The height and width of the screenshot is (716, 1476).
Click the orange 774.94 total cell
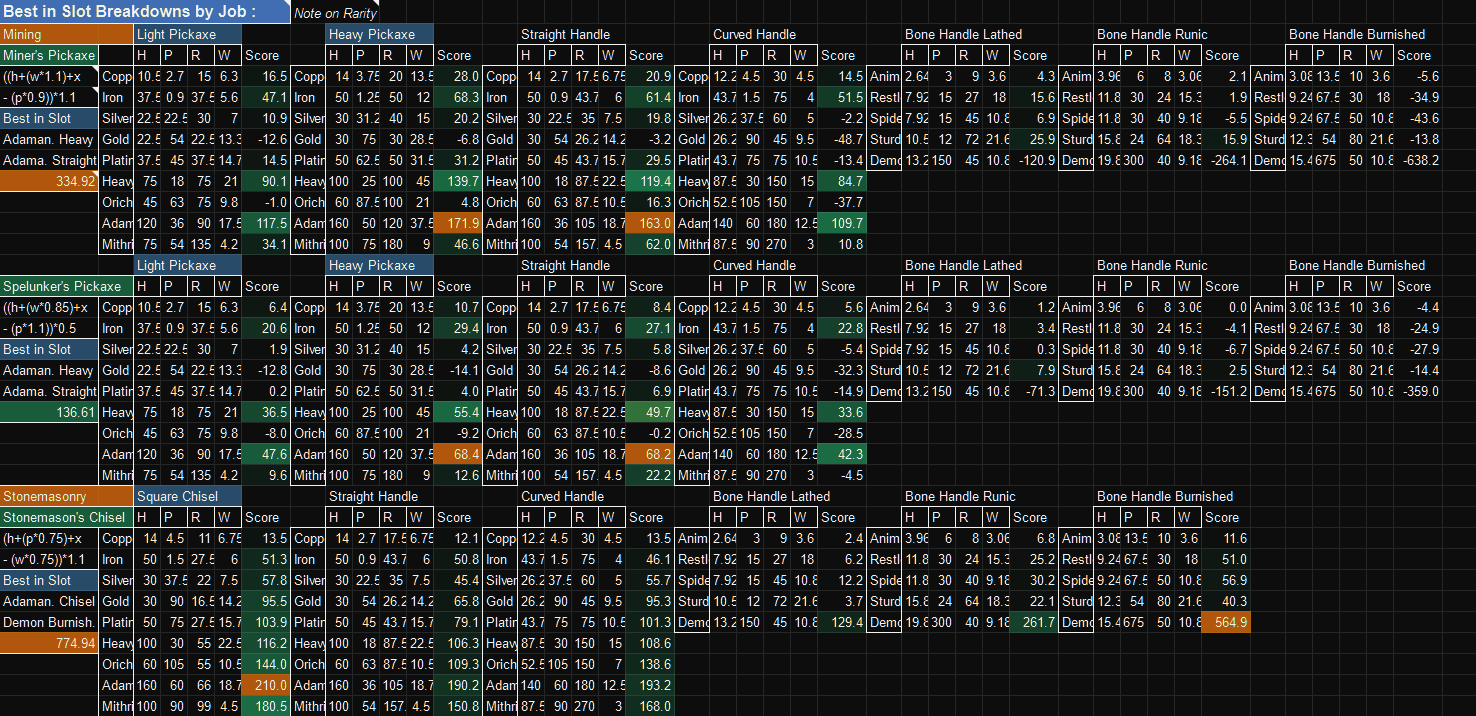pyautogui.click(x=49, y=643)
